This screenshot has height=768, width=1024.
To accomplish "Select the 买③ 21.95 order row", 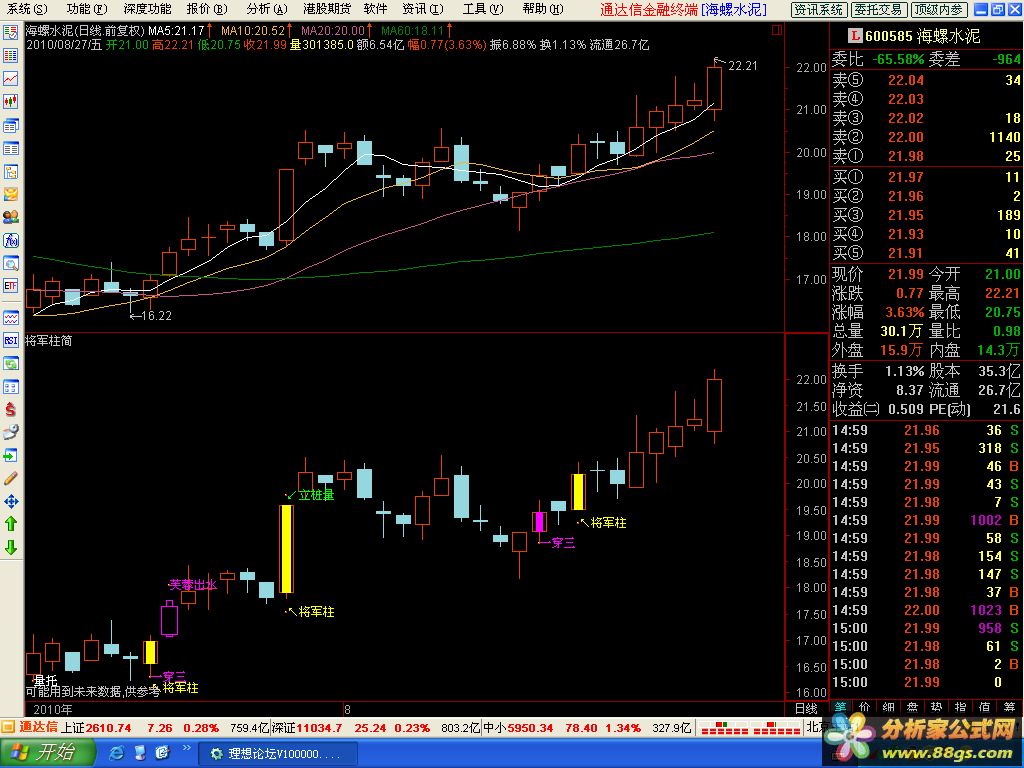I will tap(926, 215).
